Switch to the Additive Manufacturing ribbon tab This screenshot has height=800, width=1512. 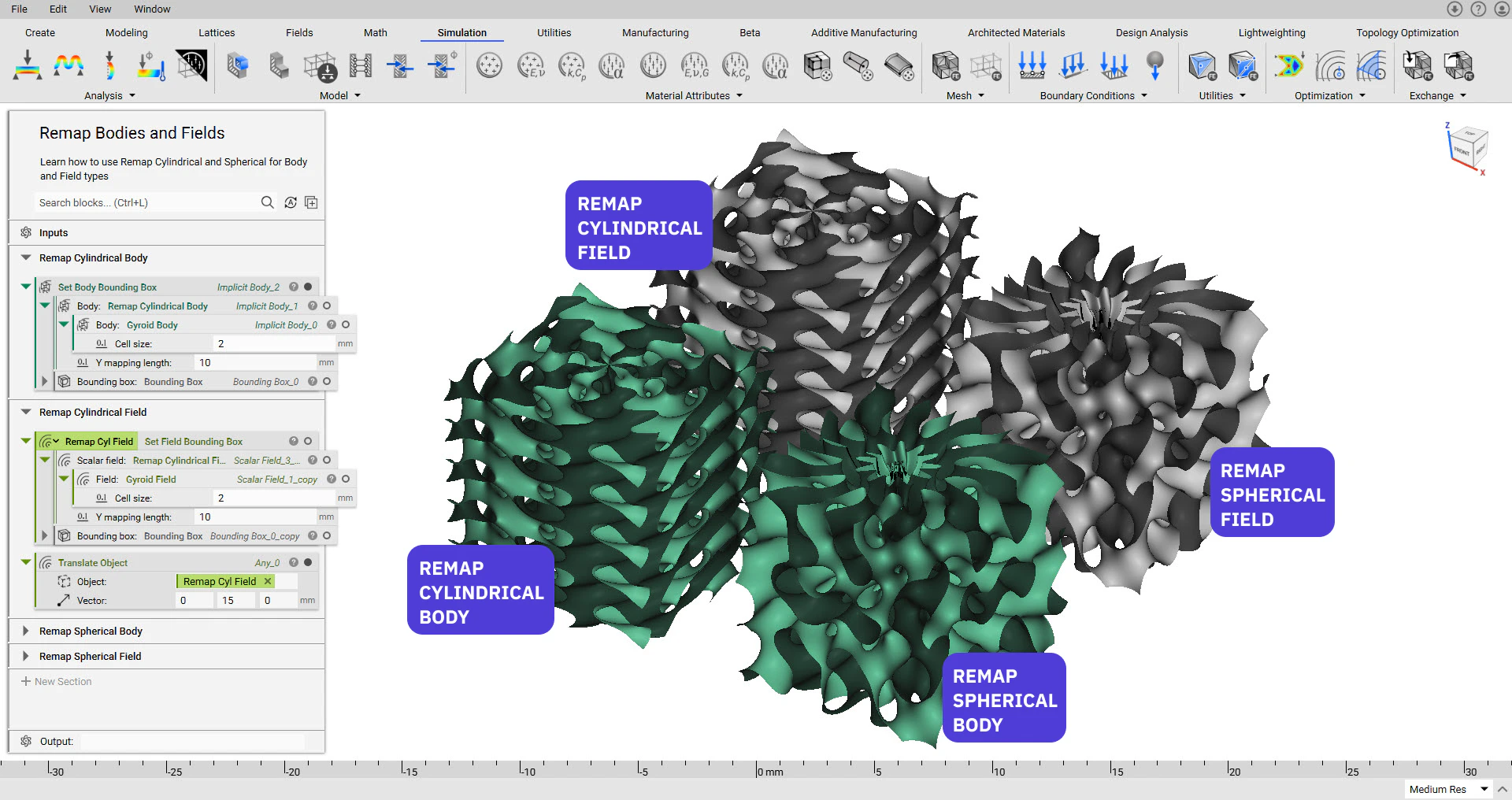[863, 32]
